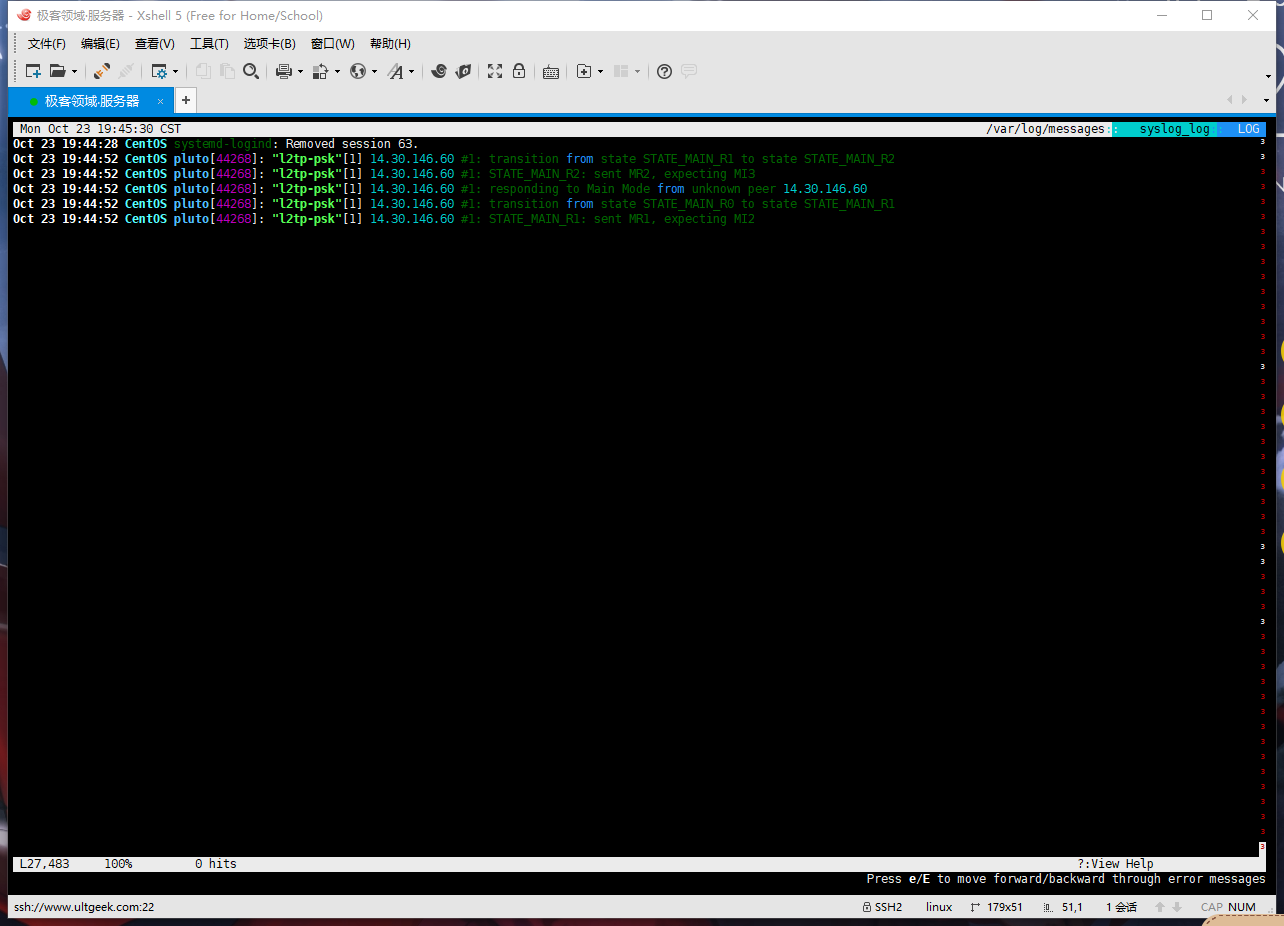Image resolution: width=1284 pixels, height=926 pixels.
Task: Expand the new tab group dropdown arrow
Action: (600, 72)
